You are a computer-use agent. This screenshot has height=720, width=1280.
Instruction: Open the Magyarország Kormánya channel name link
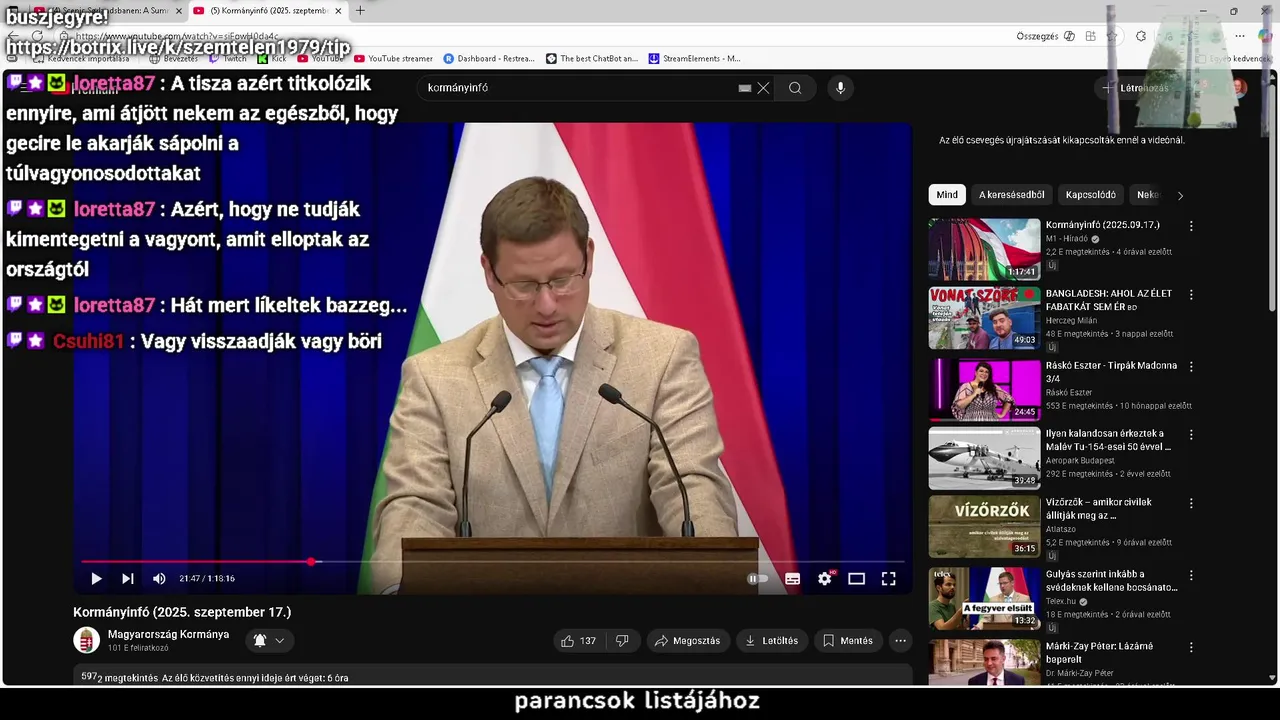(x=168, y=634)
